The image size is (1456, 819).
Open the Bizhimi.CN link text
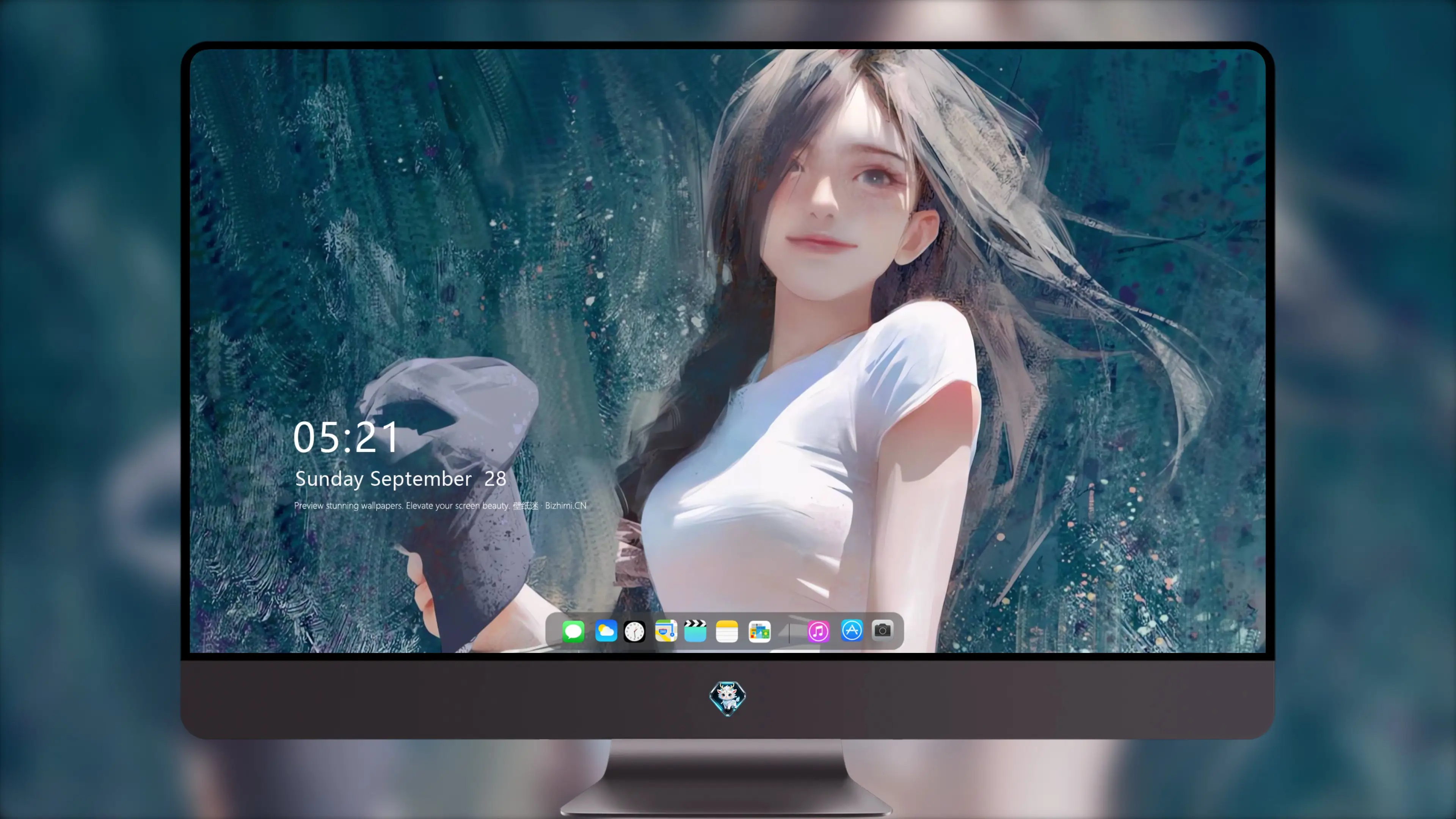tap(566, 505)
